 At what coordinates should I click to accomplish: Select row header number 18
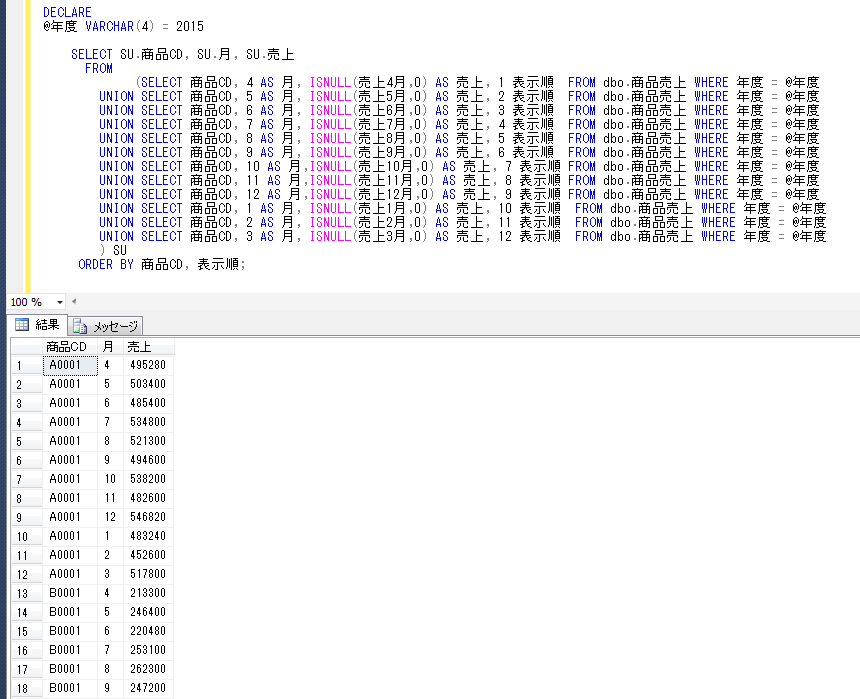pyautogui.click(x=26, y=689)
